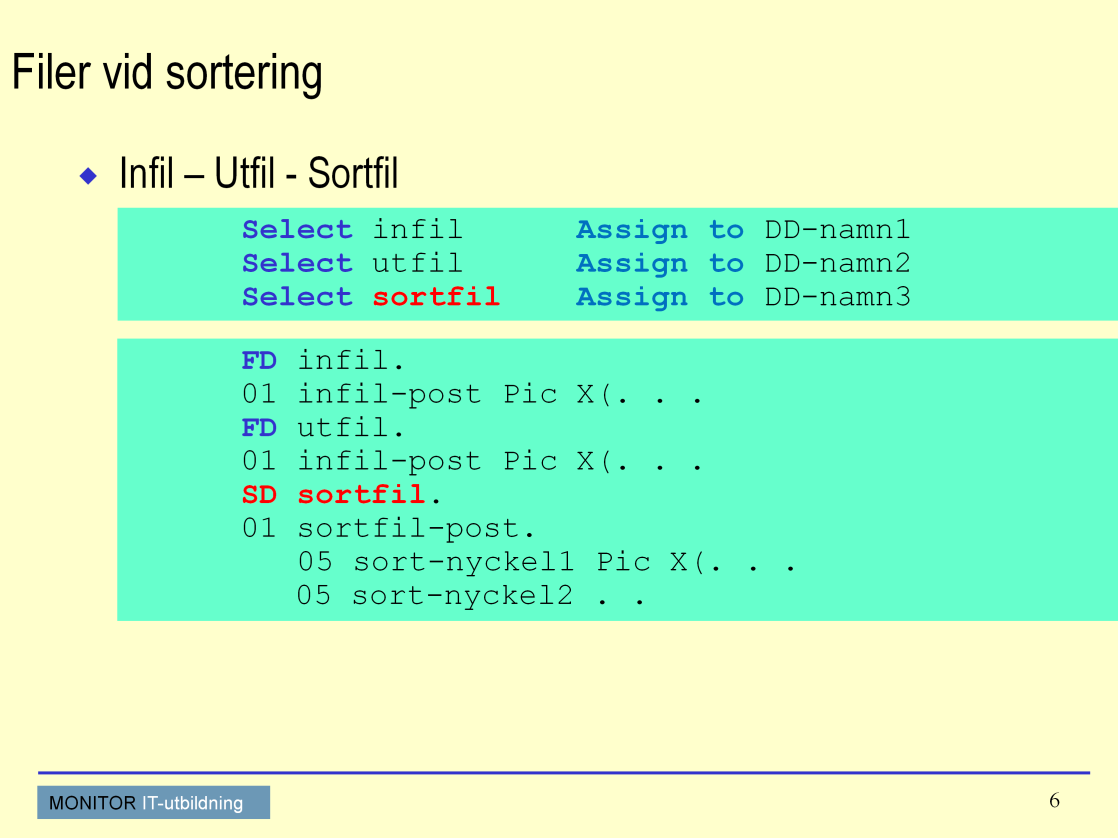Click 'utfil' in second Select line
Viewport: 1118px width, 838px height.
point(417,263)
